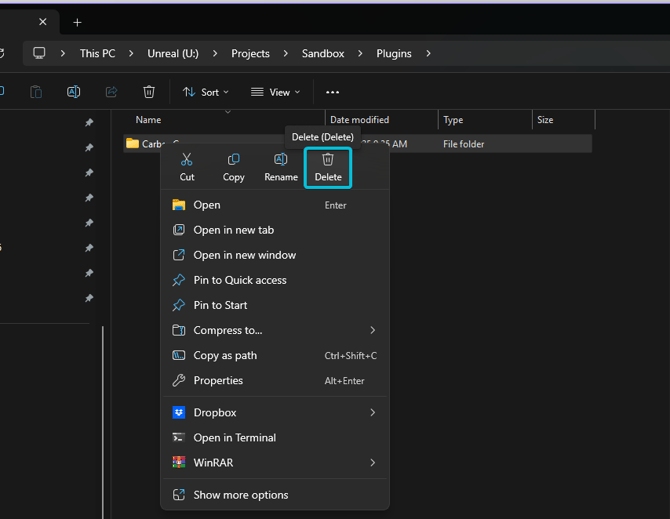Navigate to Projects breadcrumb

point(250,53)
